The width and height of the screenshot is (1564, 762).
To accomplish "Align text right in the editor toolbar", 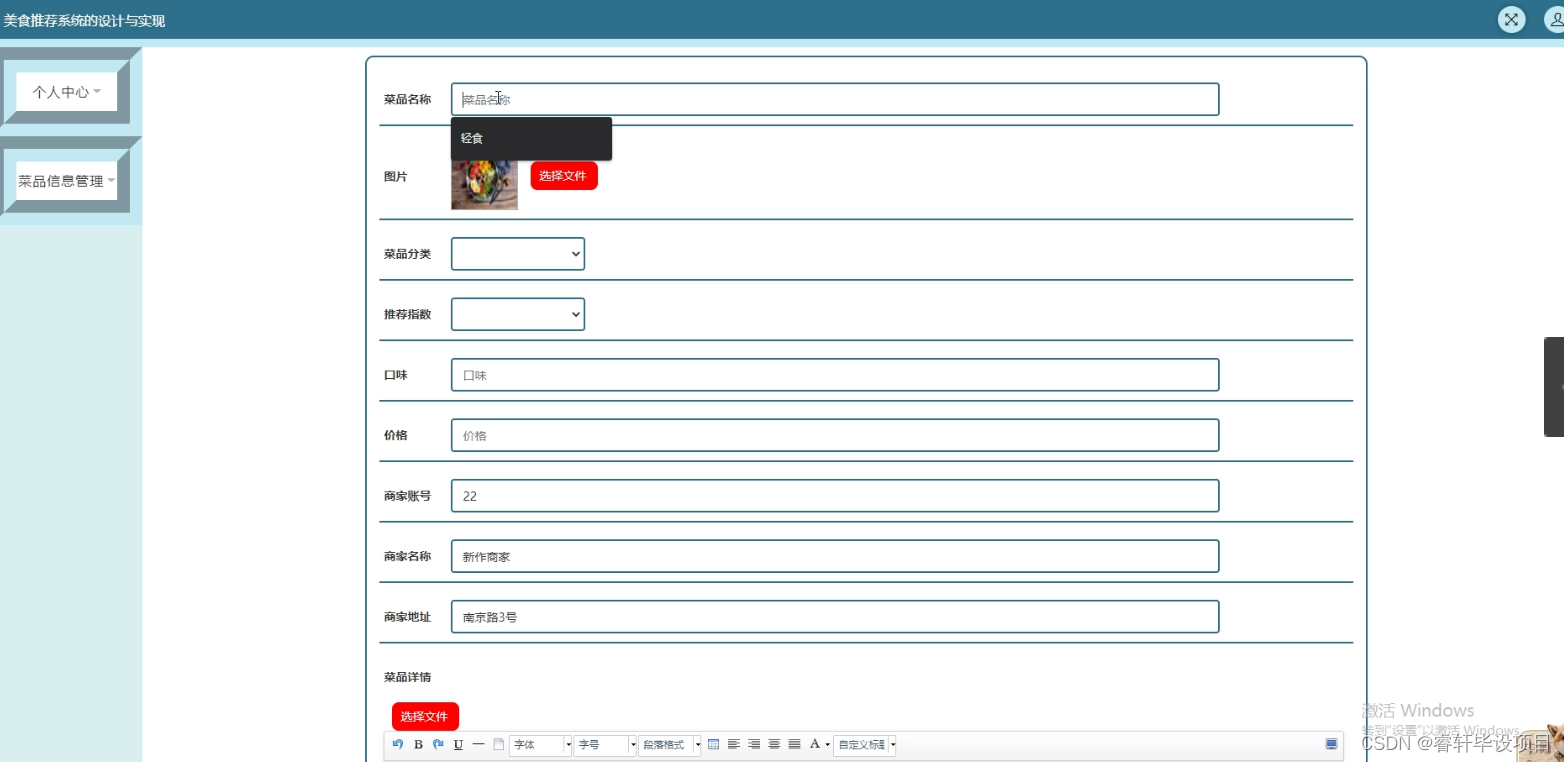I will [x=754, y=744].
